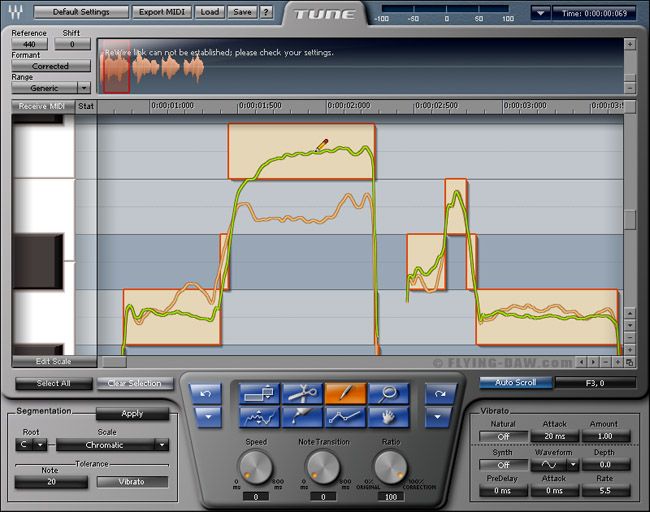Click the Speed knob

click(x=255, y=467)
